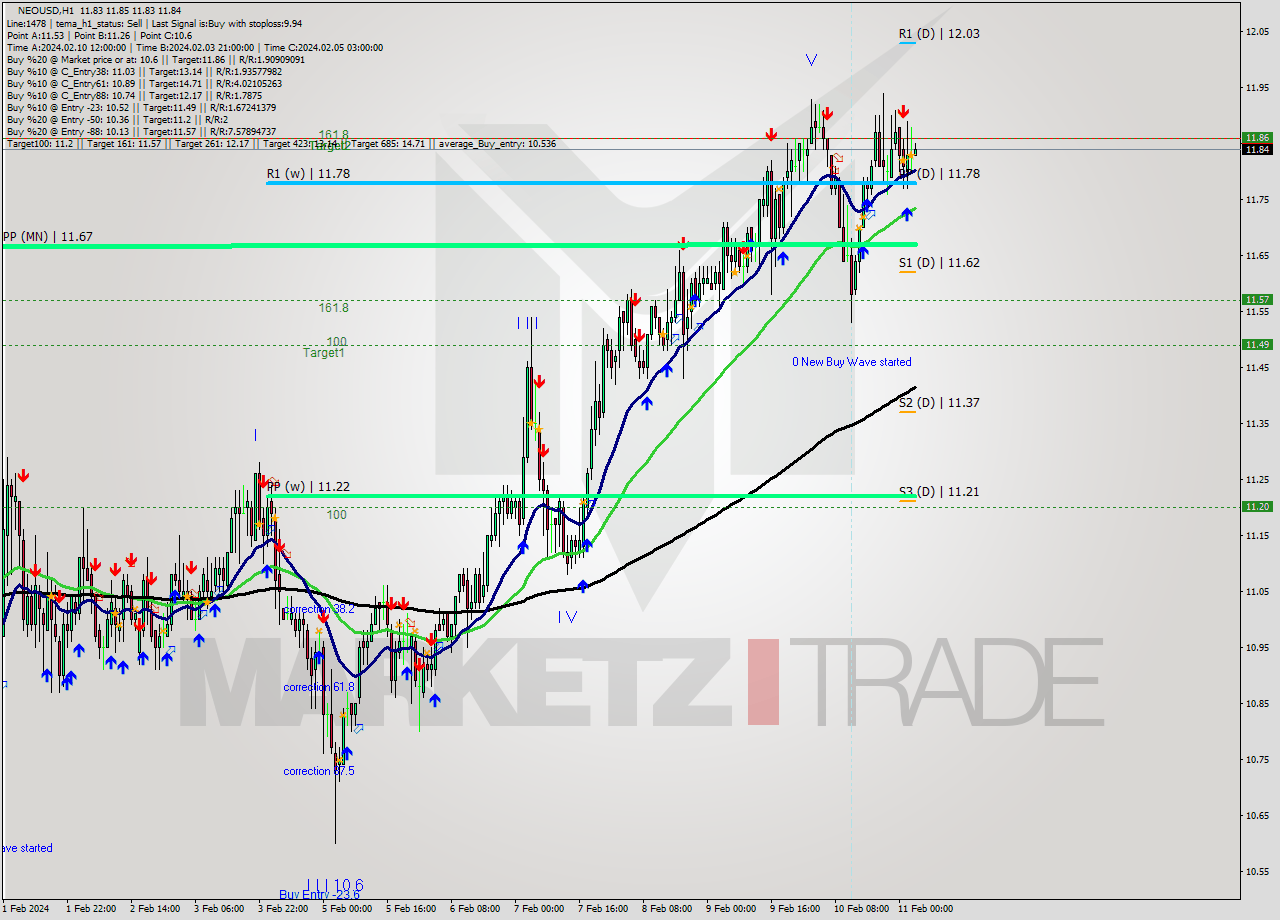Click the '10 Feb 08:00' time axis label
The image size is (1280, 920).
[x=861, y=909]
